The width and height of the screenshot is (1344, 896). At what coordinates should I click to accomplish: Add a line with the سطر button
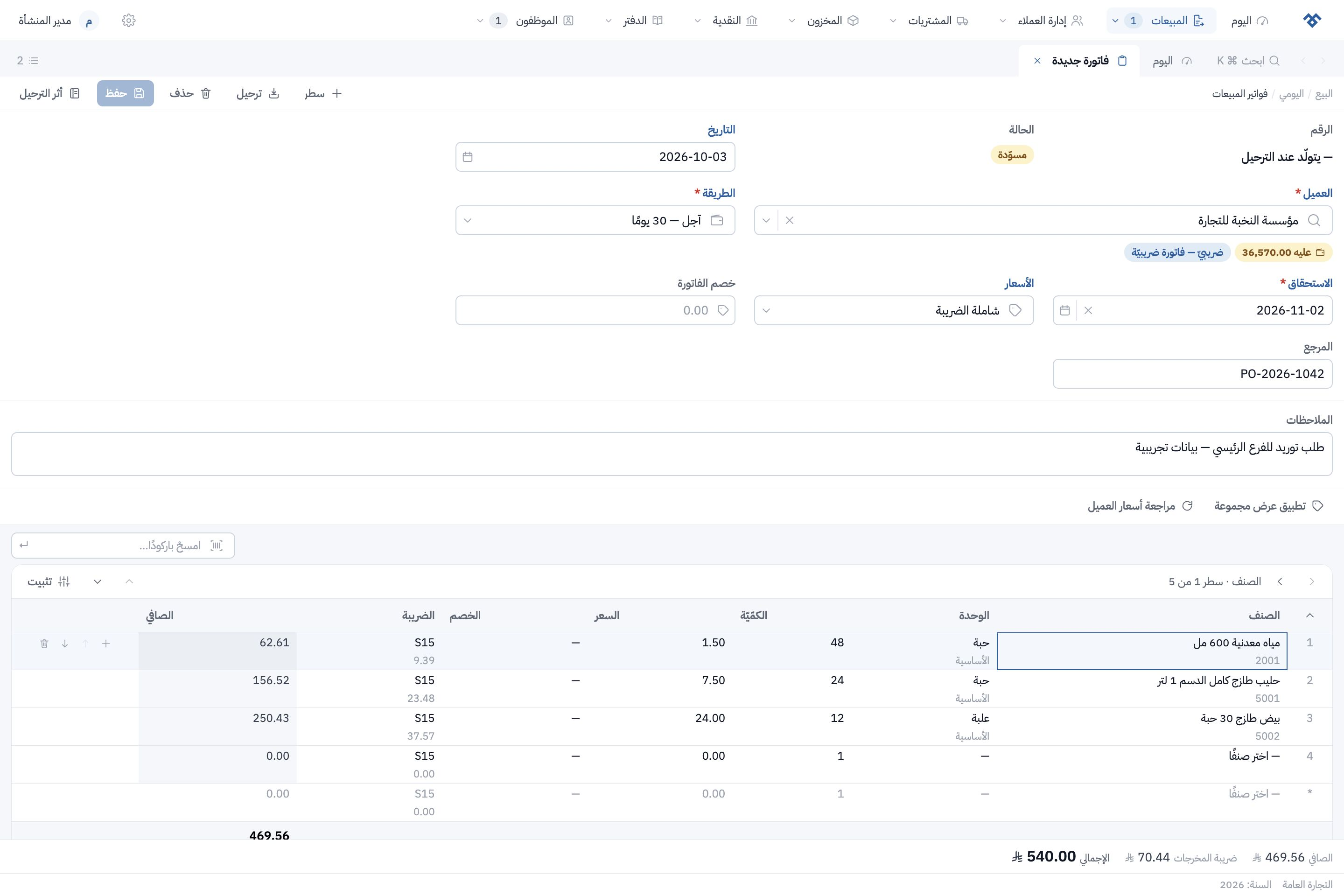[x=323, y=93]
